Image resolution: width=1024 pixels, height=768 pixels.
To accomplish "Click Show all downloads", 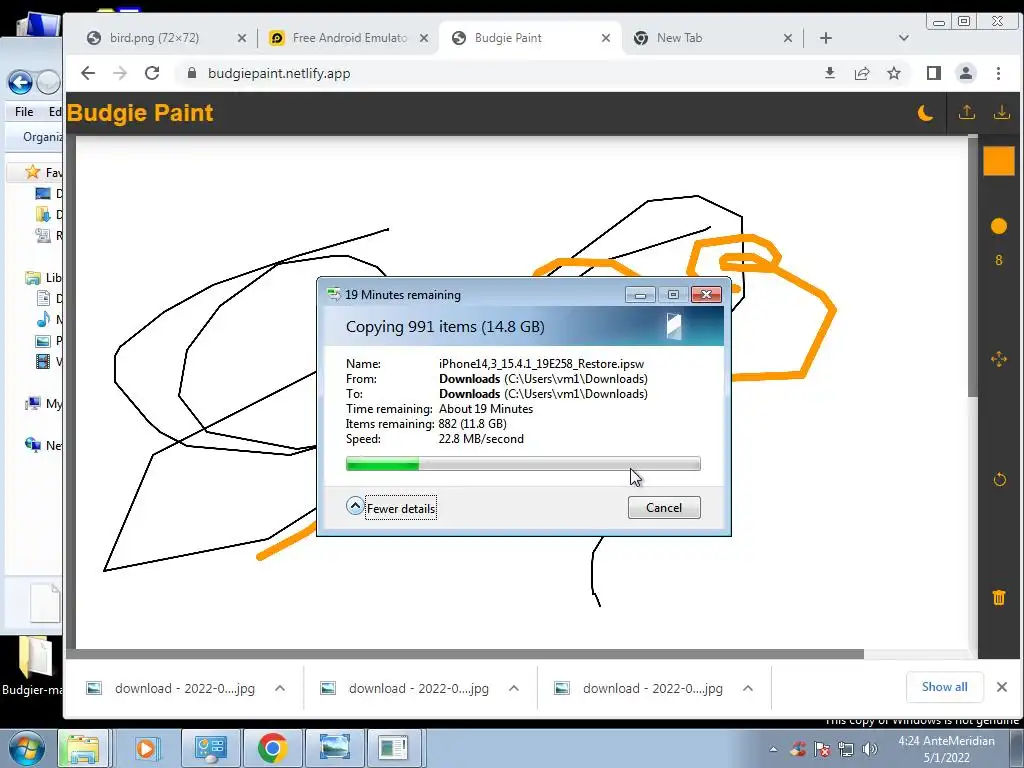I will pyautogui.click(x=944, y=687).
